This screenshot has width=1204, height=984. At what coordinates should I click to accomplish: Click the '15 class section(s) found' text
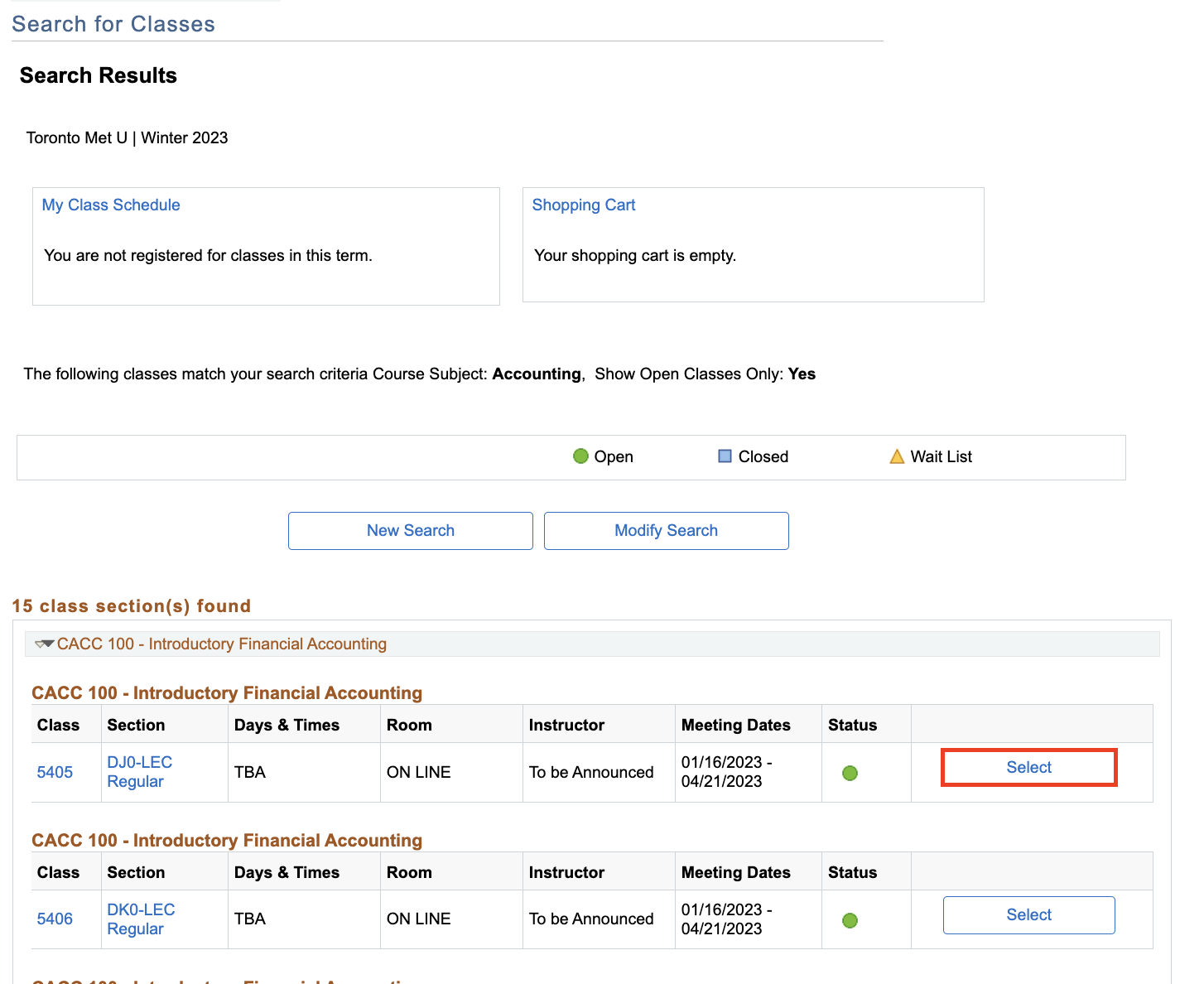point(132,605)
